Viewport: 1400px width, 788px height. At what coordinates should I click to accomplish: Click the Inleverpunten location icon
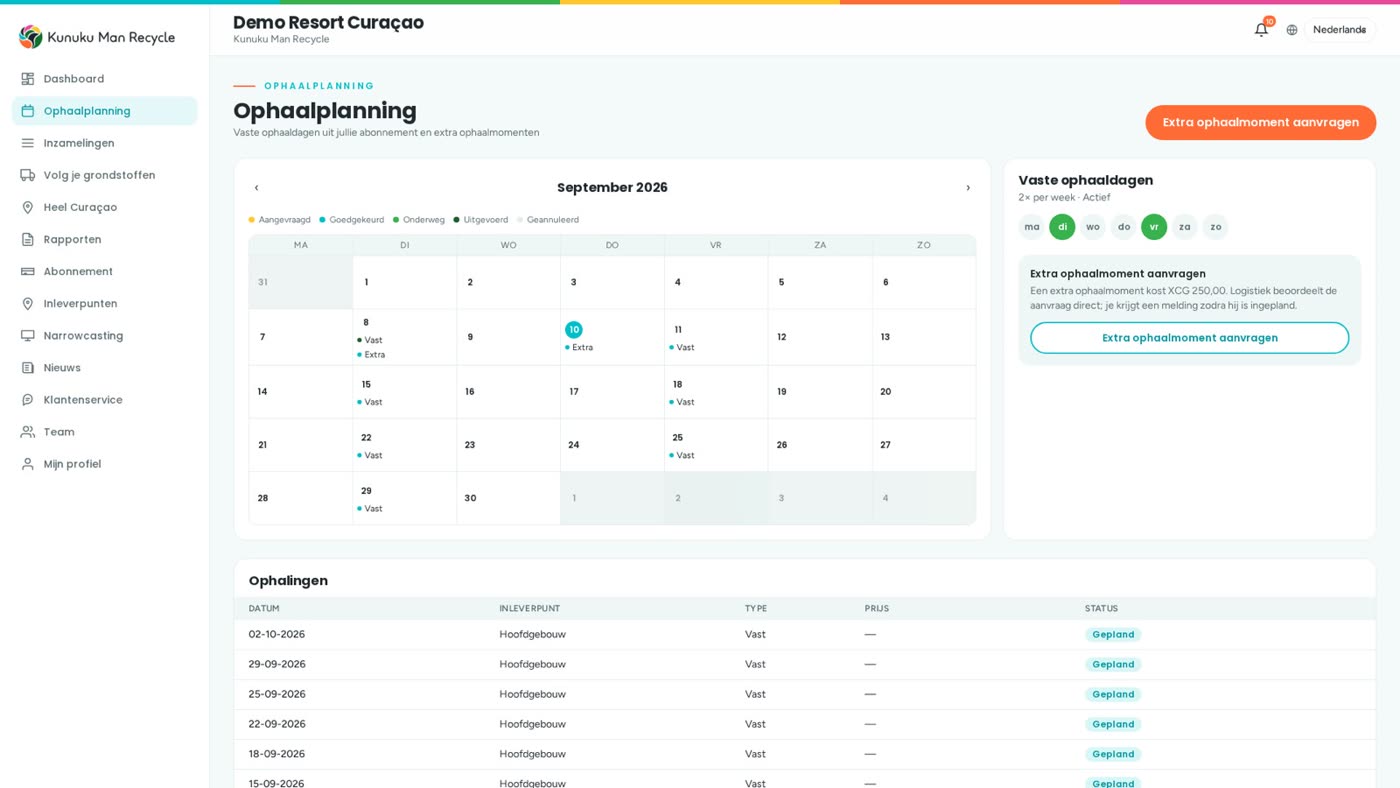[28, 303]
